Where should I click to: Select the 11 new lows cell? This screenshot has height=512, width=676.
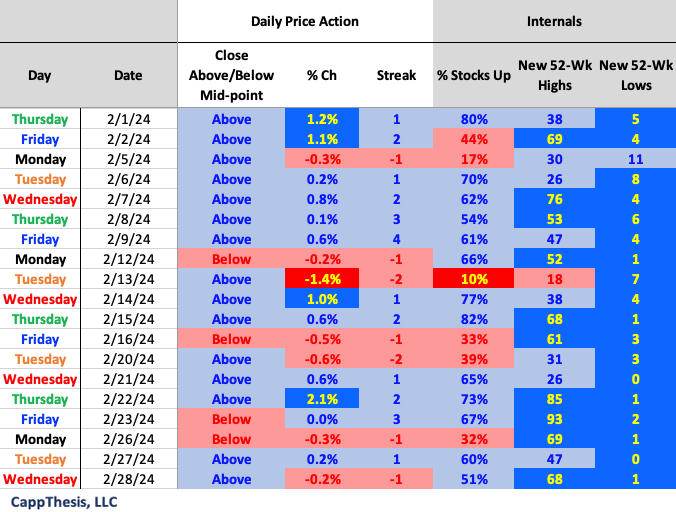[x=636, y=159]
